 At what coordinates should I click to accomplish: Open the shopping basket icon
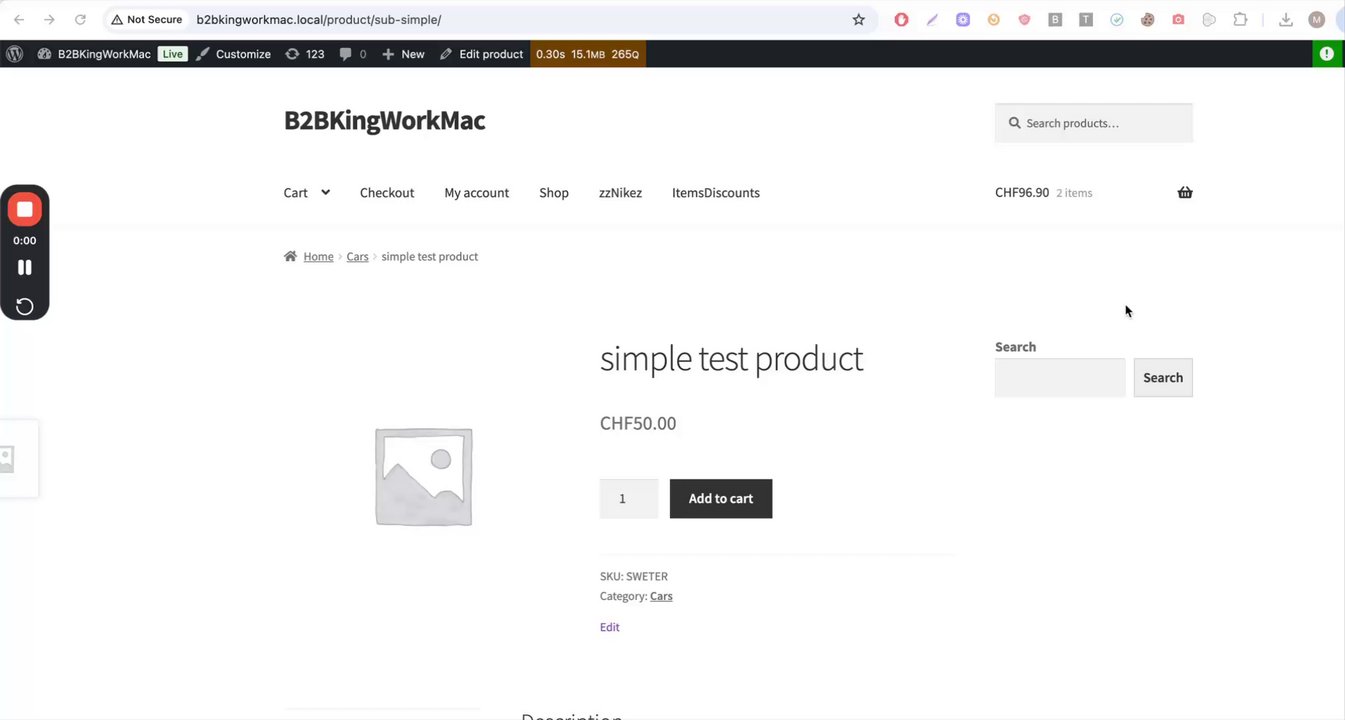point(1185,193)
